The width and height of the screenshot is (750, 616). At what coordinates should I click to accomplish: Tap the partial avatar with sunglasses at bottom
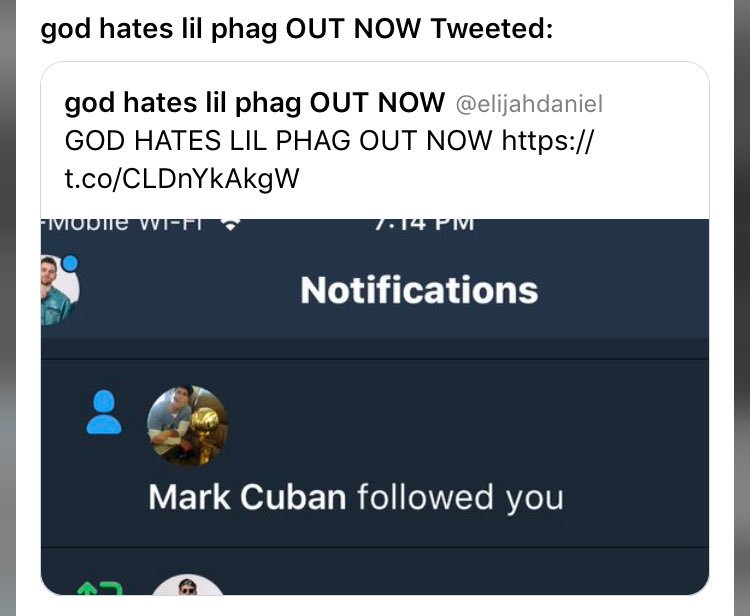pyautogui.click(x=188, y=585)
